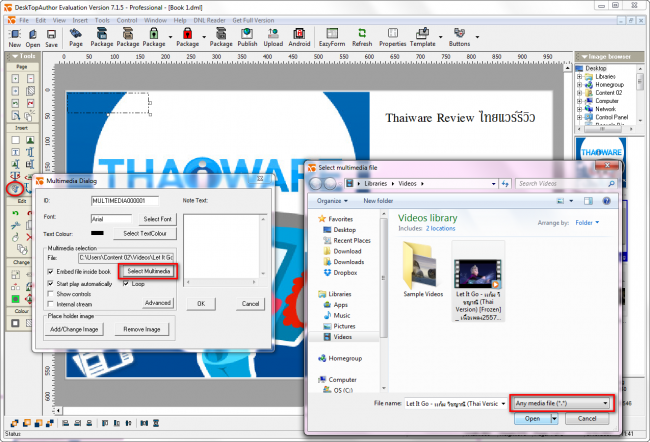
Task: Enable the Internal stream checkbox
Action: click(x=51, y=304)
